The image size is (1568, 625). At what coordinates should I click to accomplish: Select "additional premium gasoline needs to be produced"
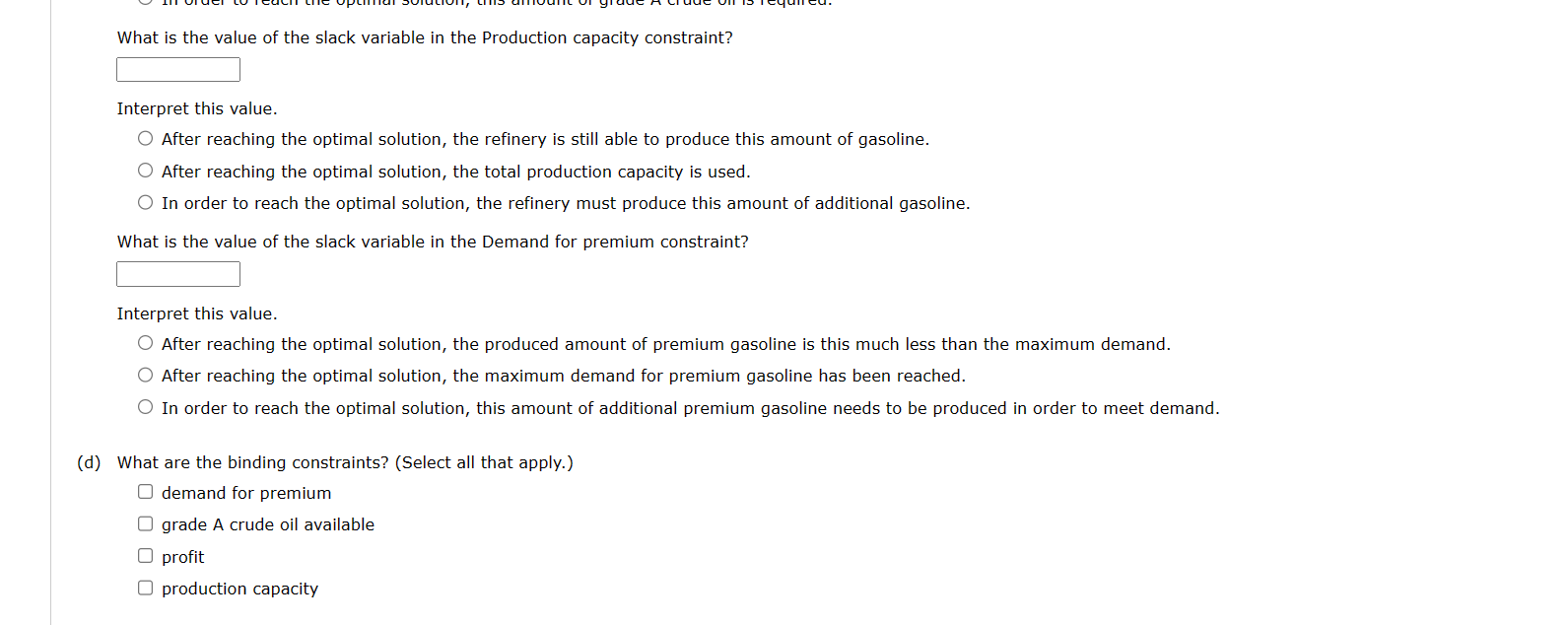145,406
